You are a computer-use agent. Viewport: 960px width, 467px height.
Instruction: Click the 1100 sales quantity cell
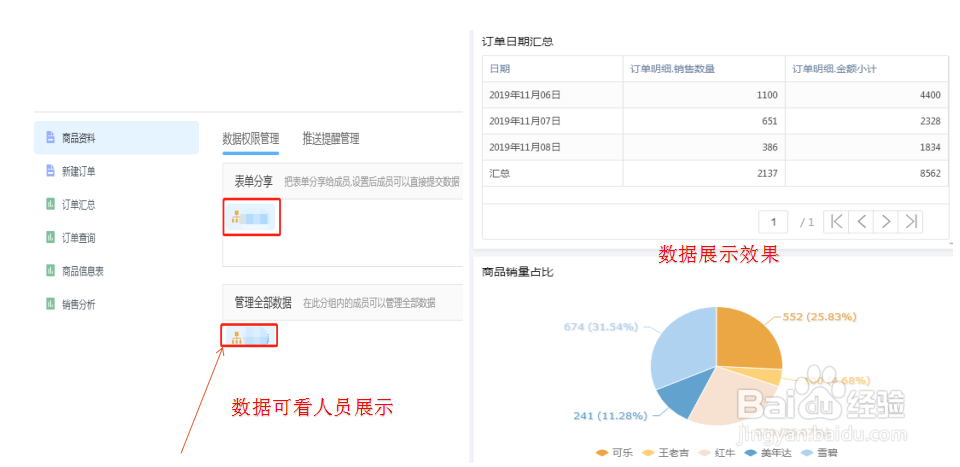click(x=704, y=95)
